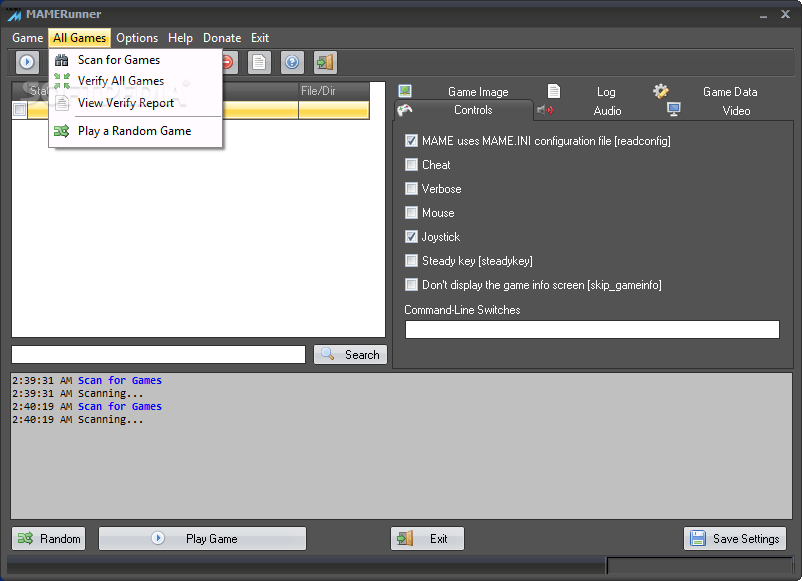The width and height of the screenshot is (802, 581).
Task: Select Play a Random Game menu entry
Action: point(136,131)
